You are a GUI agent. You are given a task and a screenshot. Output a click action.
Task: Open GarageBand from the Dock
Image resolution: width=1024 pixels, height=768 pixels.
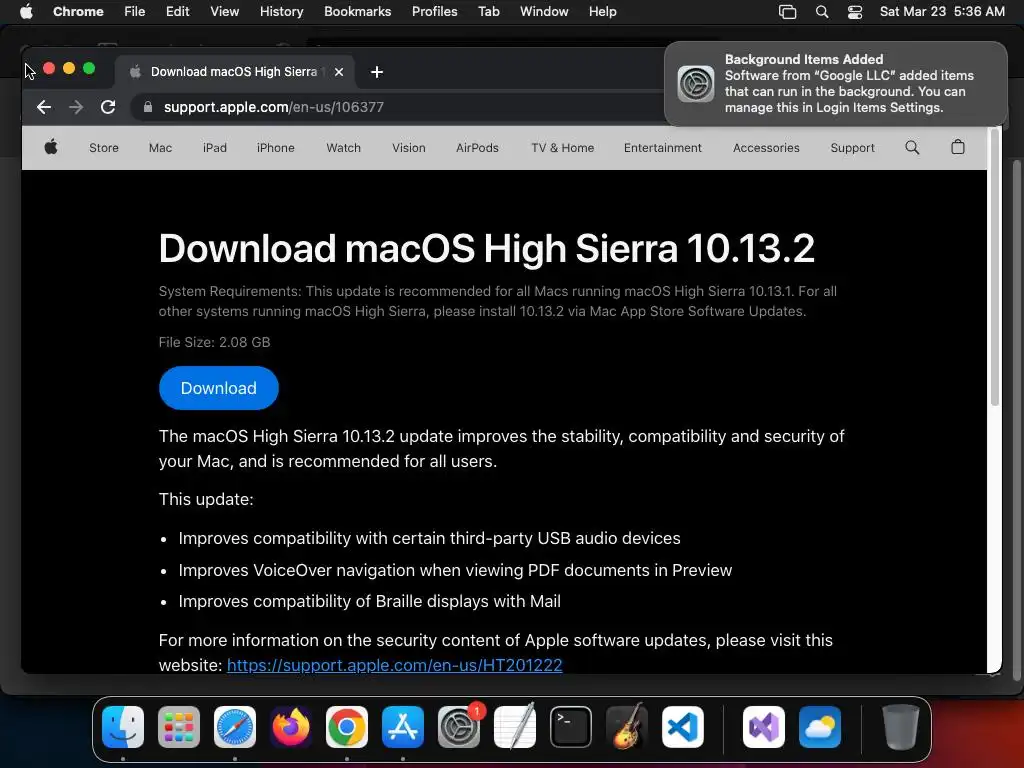[627, 727]
